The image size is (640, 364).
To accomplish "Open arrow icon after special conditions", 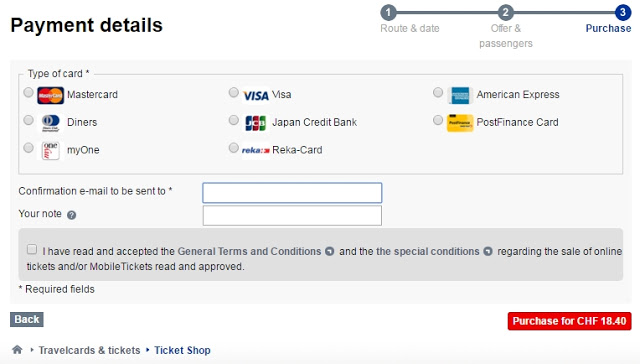I will tap(488, 252).
